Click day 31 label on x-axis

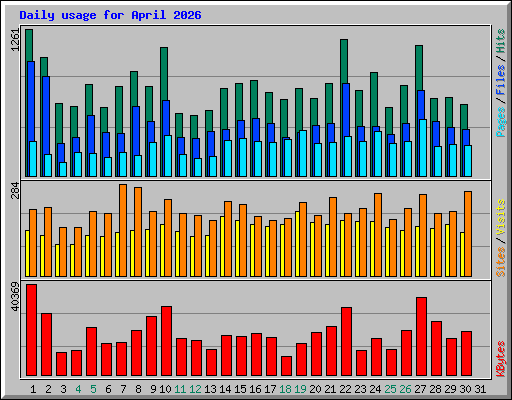[x=480, y=389]
